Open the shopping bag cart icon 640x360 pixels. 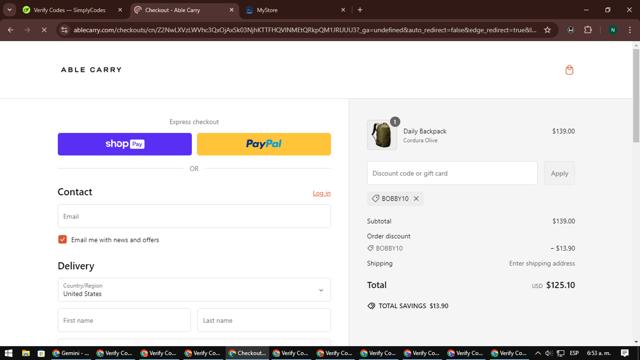coord(569,70)
